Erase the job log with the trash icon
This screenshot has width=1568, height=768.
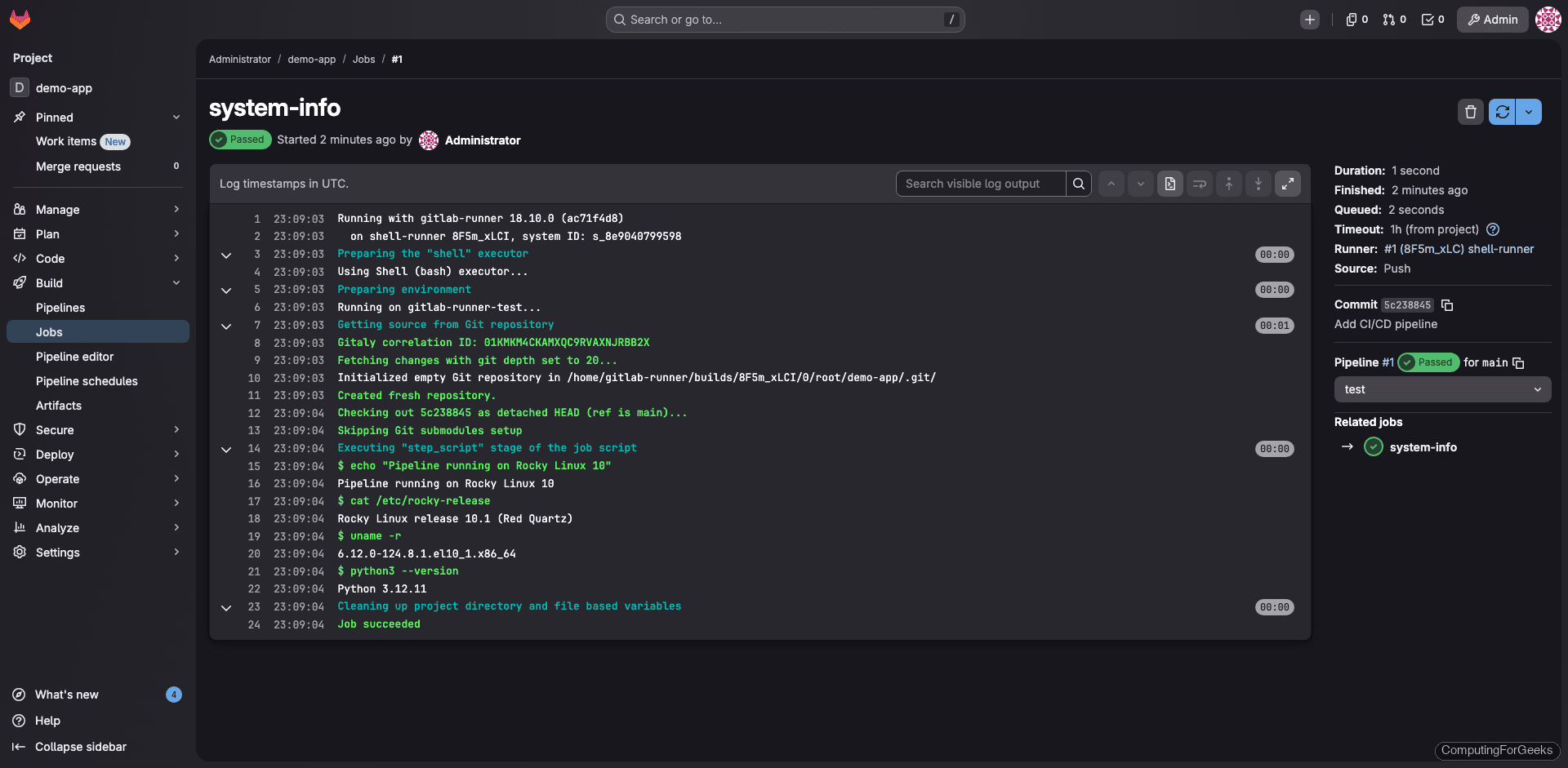[1471, 112]
